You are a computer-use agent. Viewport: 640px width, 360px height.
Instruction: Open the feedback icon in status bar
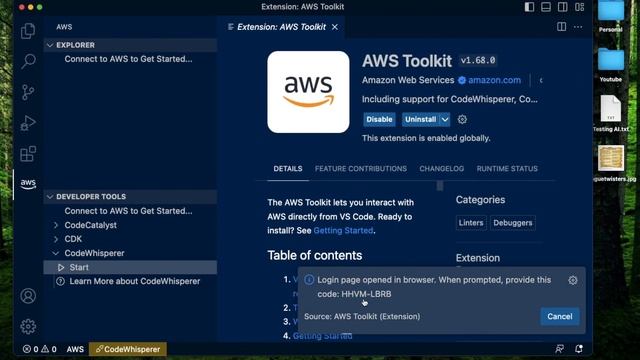(560, 349)
